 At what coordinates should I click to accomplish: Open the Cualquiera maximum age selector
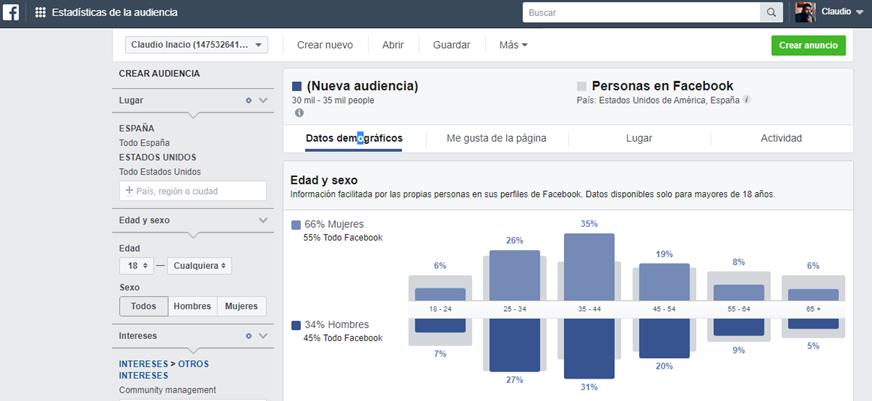[199, 266]
